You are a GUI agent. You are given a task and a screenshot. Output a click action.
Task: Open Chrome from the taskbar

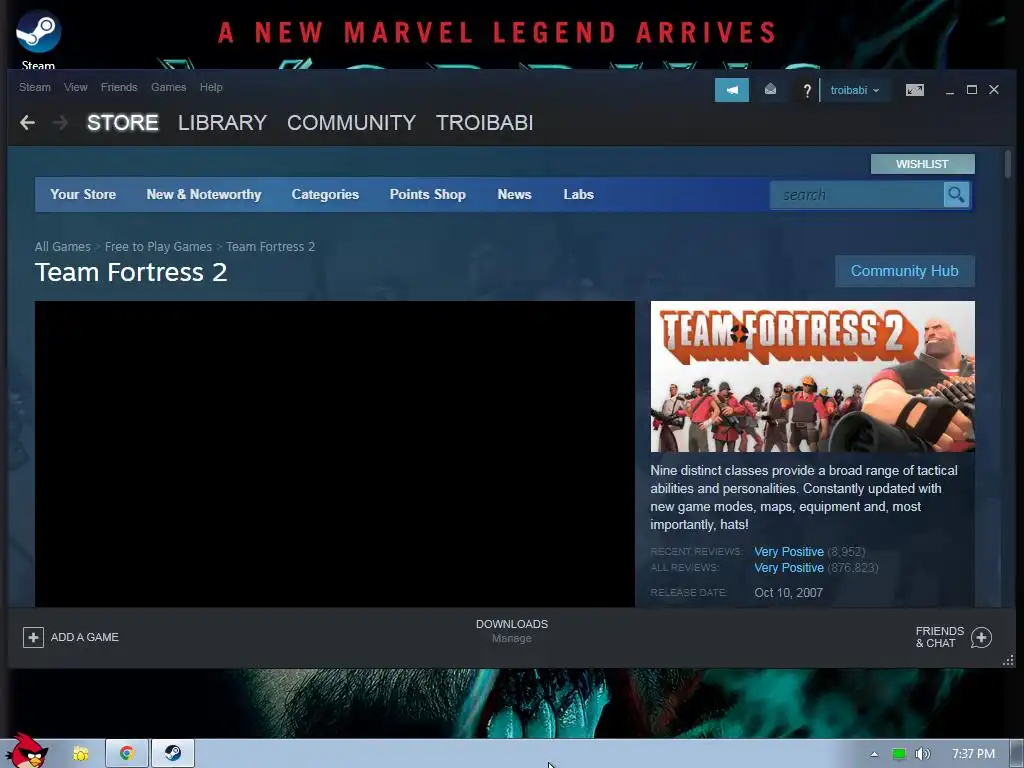[127, 753]
